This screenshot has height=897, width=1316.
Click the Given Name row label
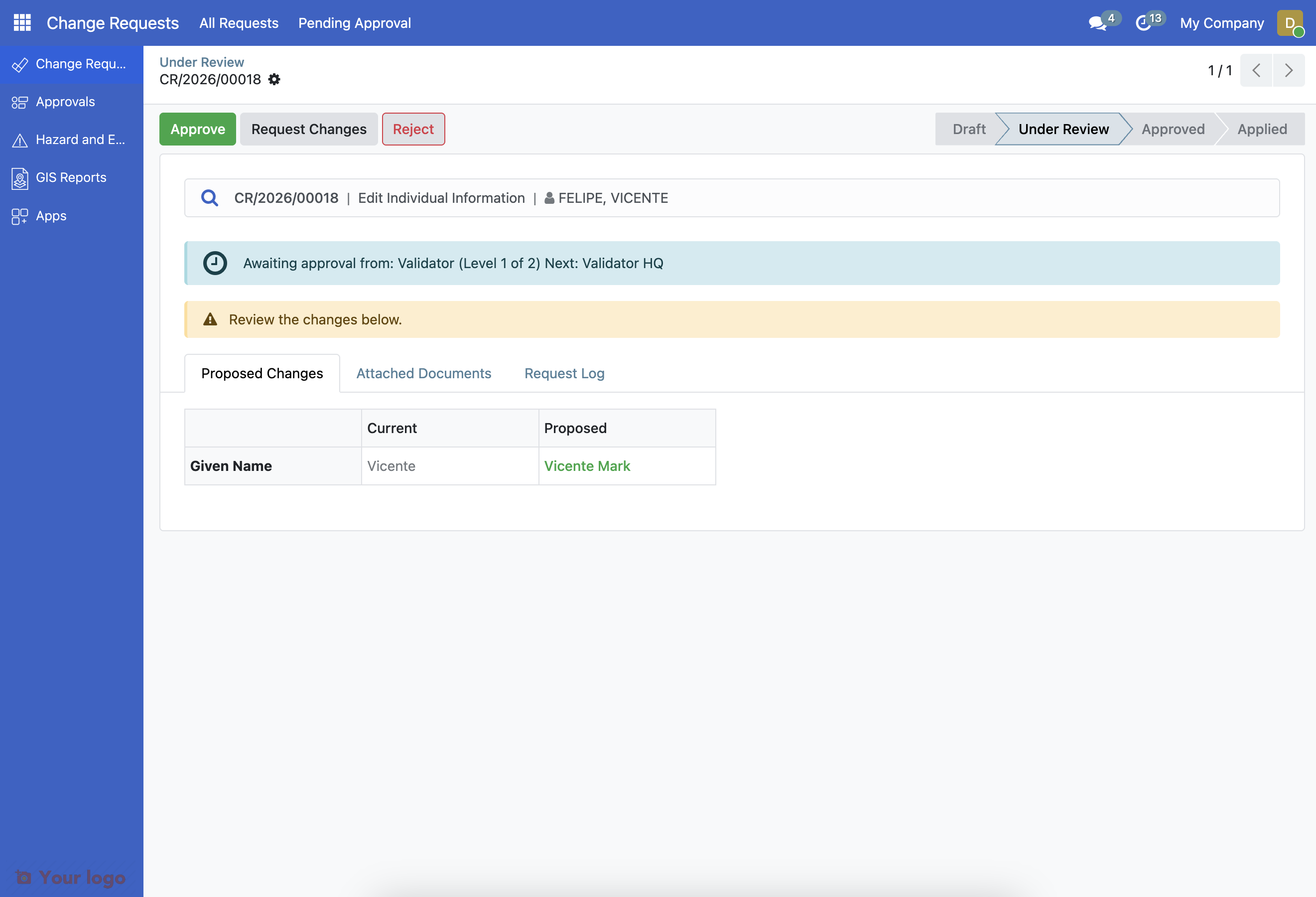click(x=231, y=466)
